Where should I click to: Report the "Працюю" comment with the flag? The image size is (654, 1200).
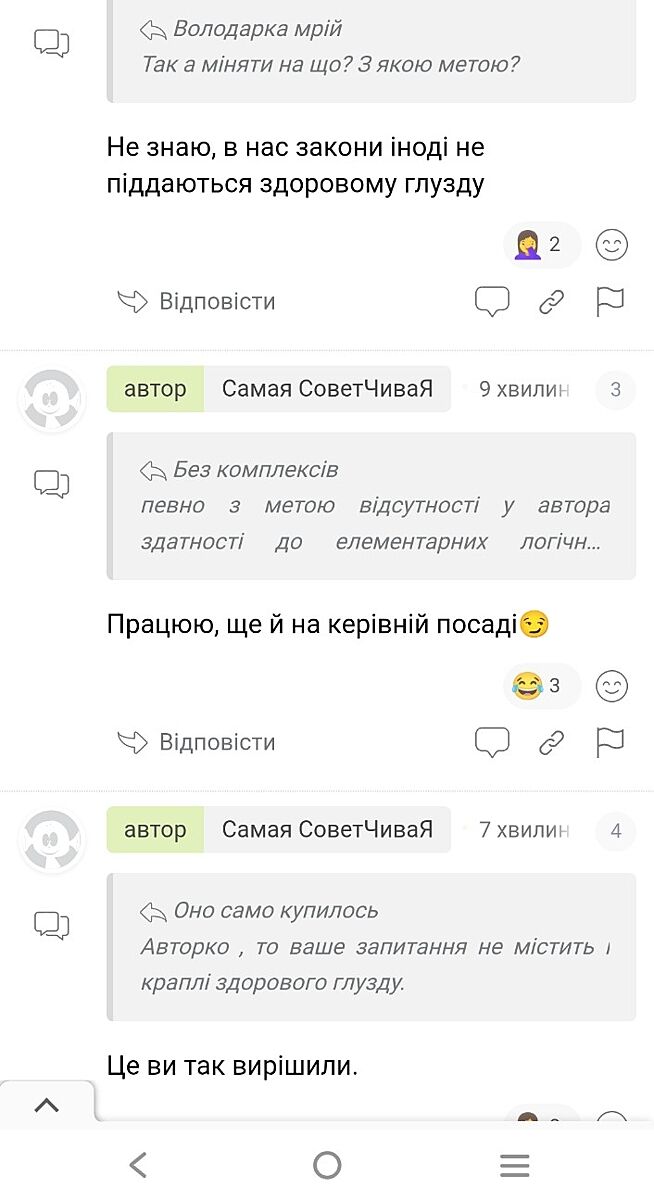tap(610, 742)
